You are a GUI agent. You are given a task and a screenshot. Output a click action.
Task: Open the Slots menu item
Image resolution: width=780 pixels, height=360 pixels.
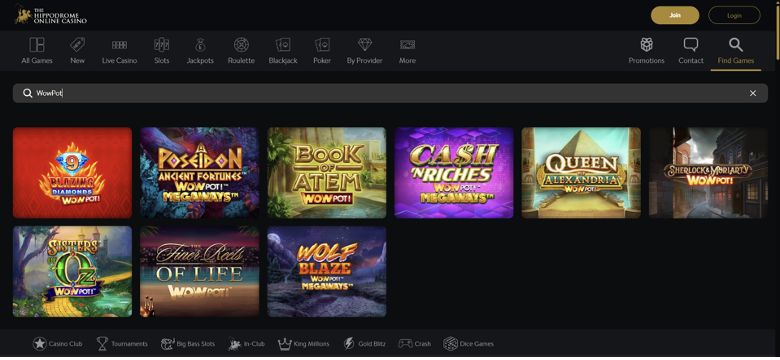point(162,50)
